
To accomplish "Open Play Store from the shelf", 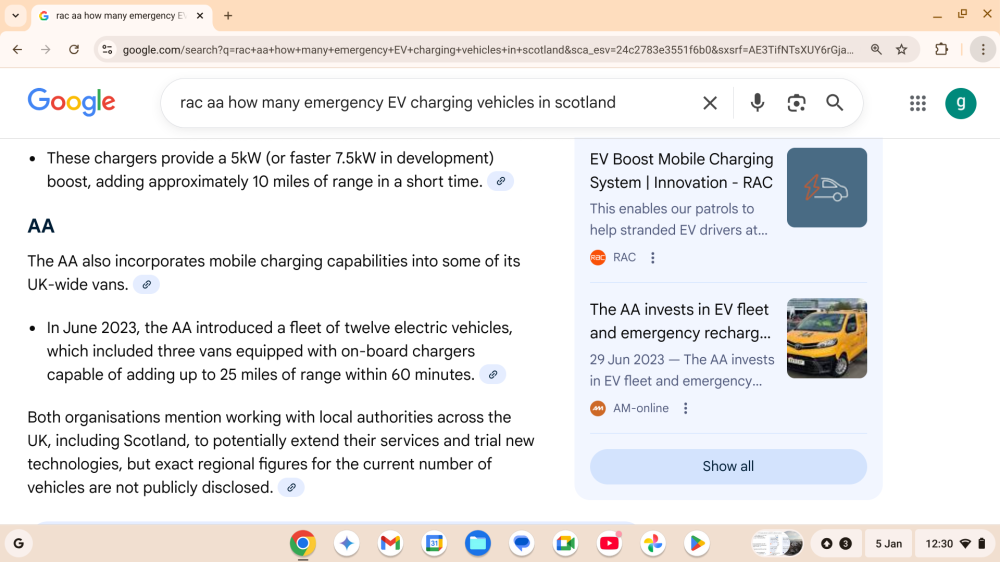I will coord(696,544).
